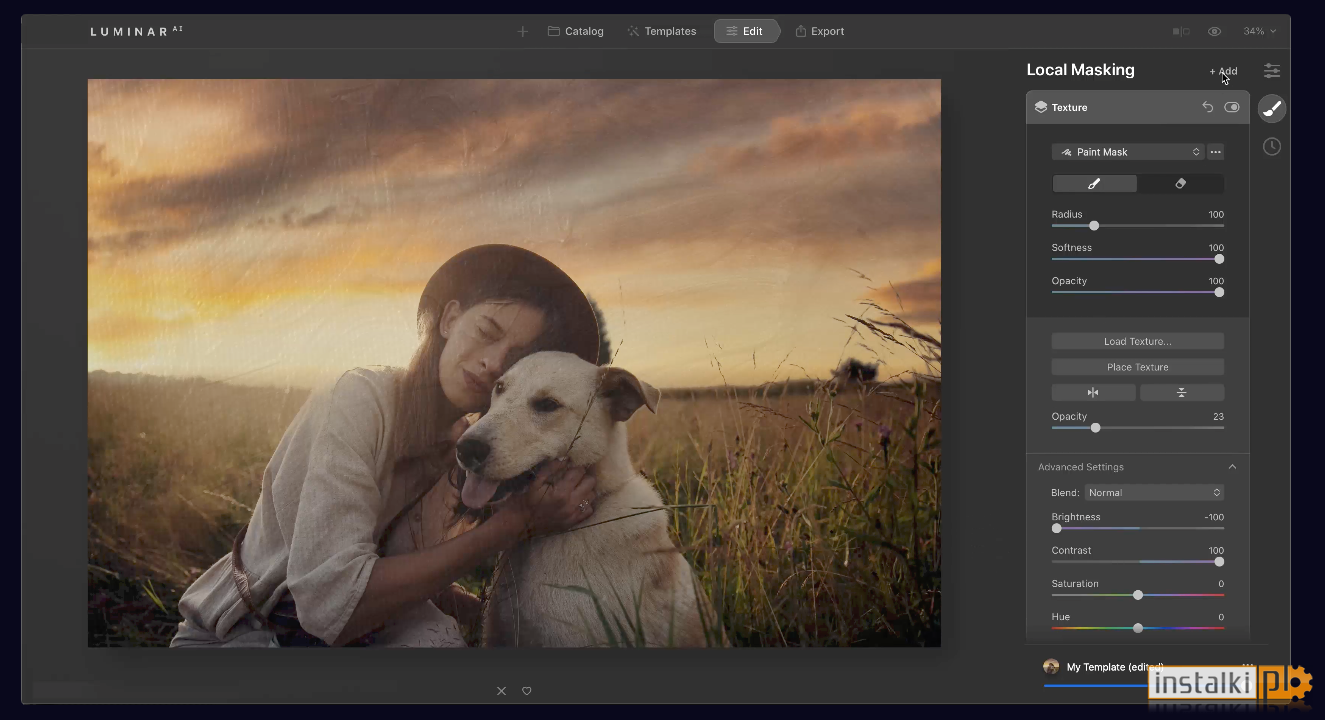Image resolution: width=1325 pixels, height=720 pixels.
Task: Toggle before/after compare icon
Action: click(x=1181, y=31)
